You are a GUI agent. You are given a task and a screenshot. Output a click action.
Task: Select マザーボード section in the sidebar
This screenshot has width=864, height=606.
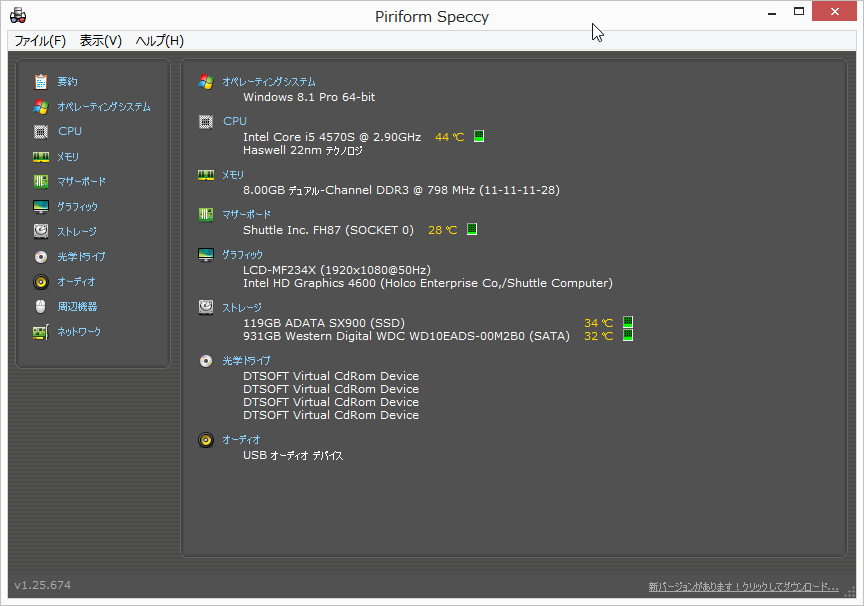(82, 182)
